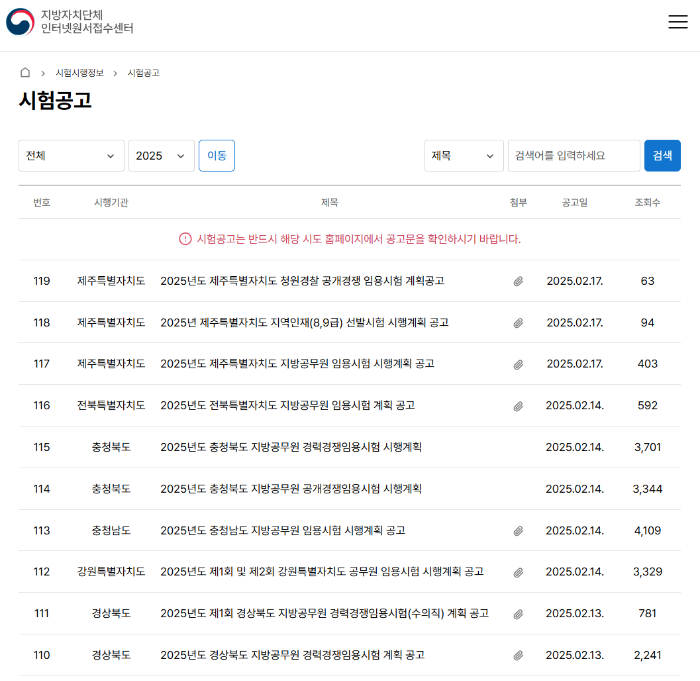Open attachment clip for notice 116
The height and width of the screenshot is (681, 700).
[x=518, y=406]
